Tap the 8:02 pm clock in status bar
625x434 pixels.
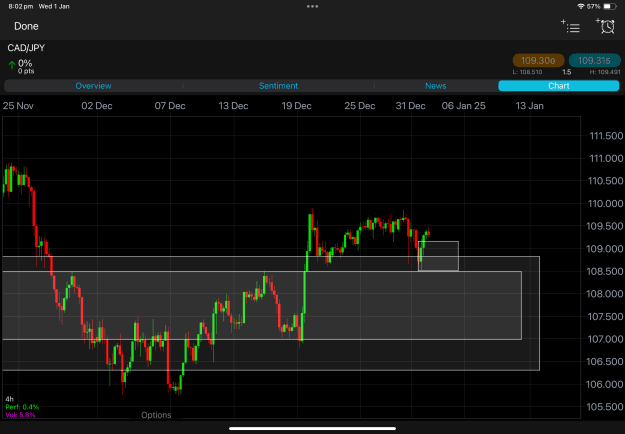click(x=21, y=6)
